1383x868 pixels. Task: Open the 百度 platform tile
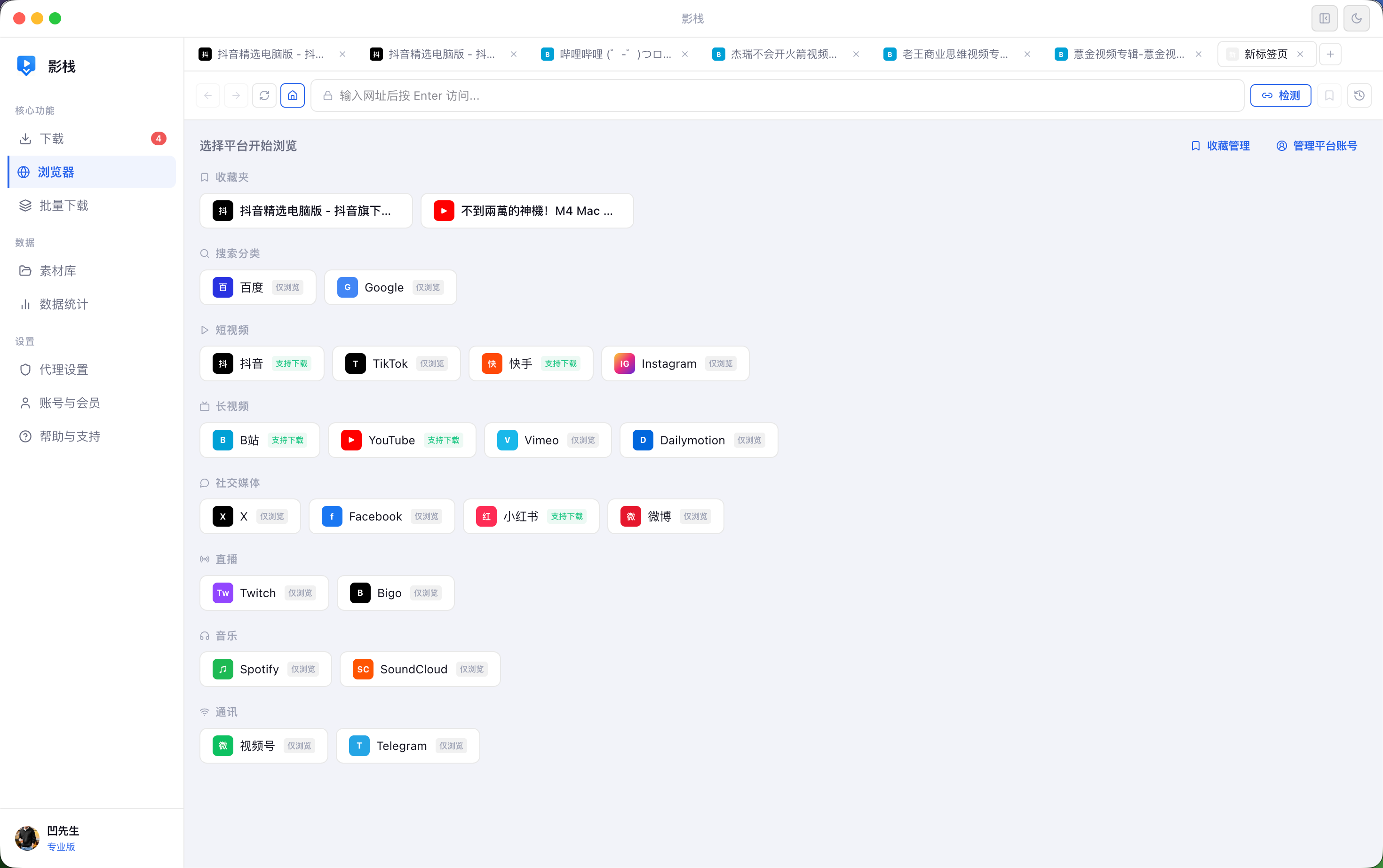[x=258, y=287]
